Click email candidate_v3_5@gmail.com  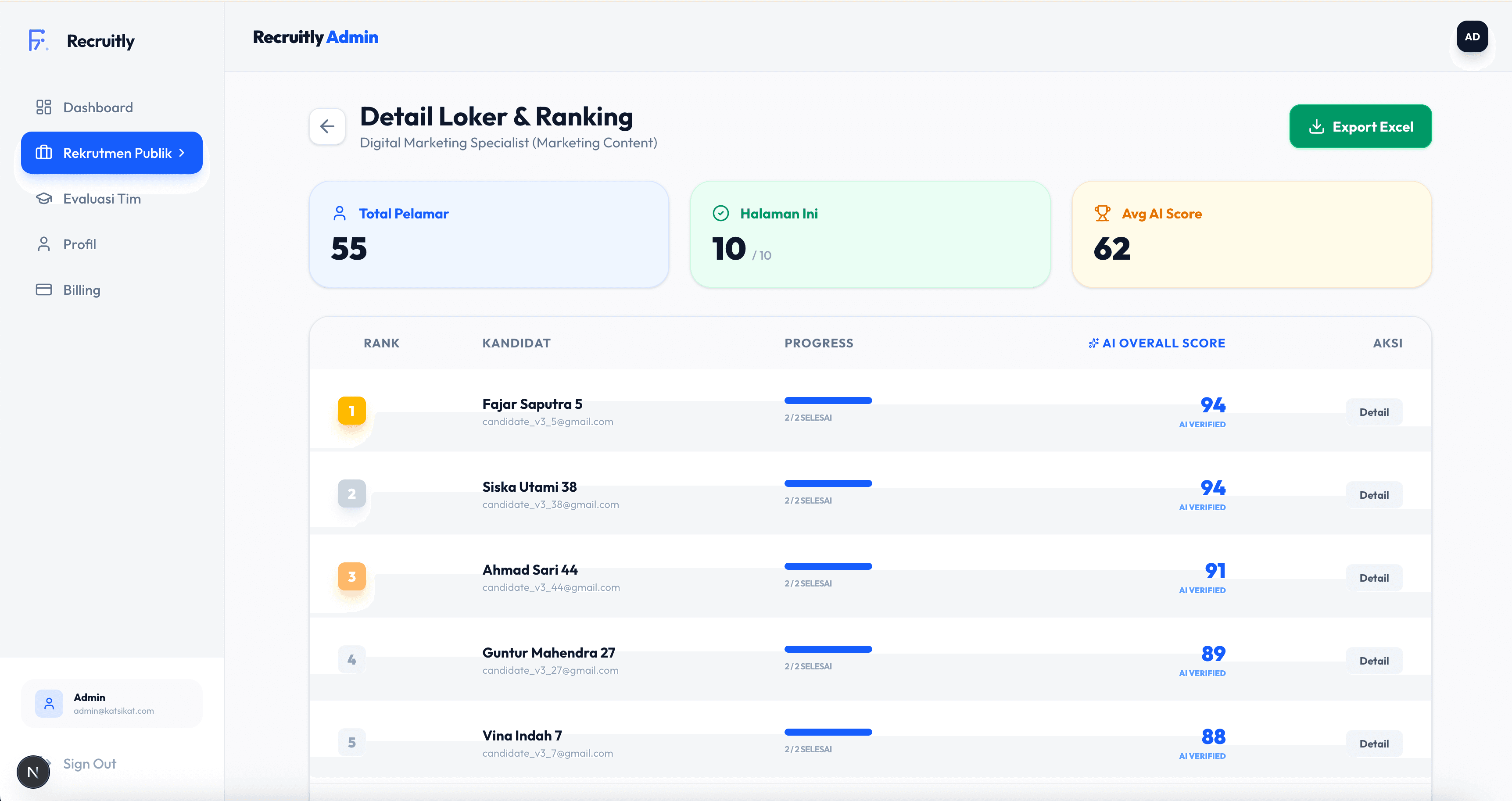point(547,421)
